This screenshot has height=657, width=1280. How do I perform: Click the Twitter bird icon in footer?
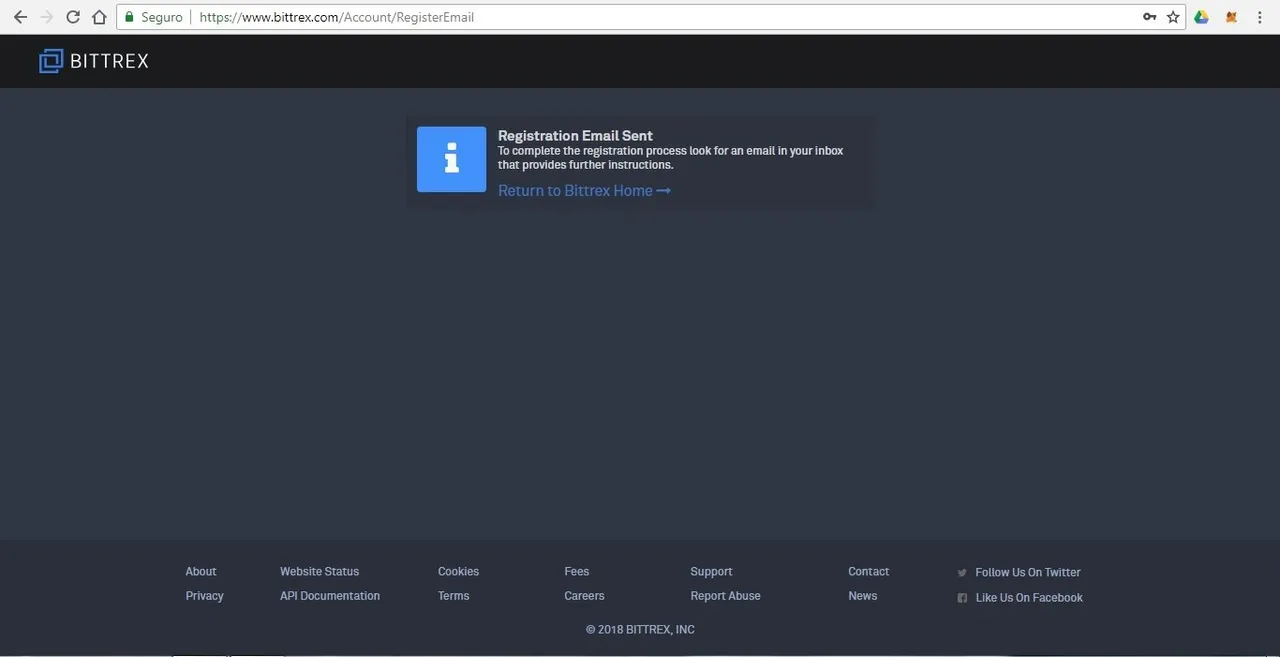point(962,573)
